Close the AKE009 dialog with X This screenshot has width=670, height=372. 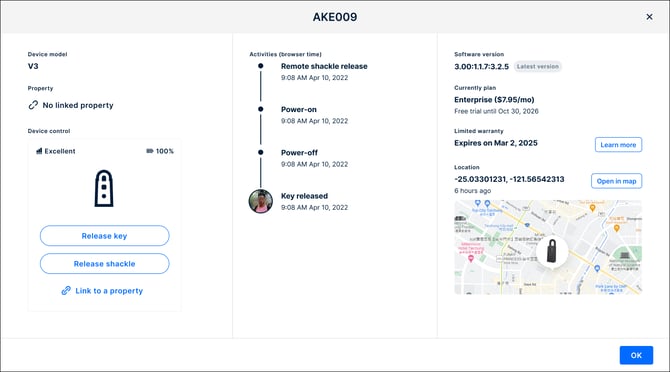(649, 17)
